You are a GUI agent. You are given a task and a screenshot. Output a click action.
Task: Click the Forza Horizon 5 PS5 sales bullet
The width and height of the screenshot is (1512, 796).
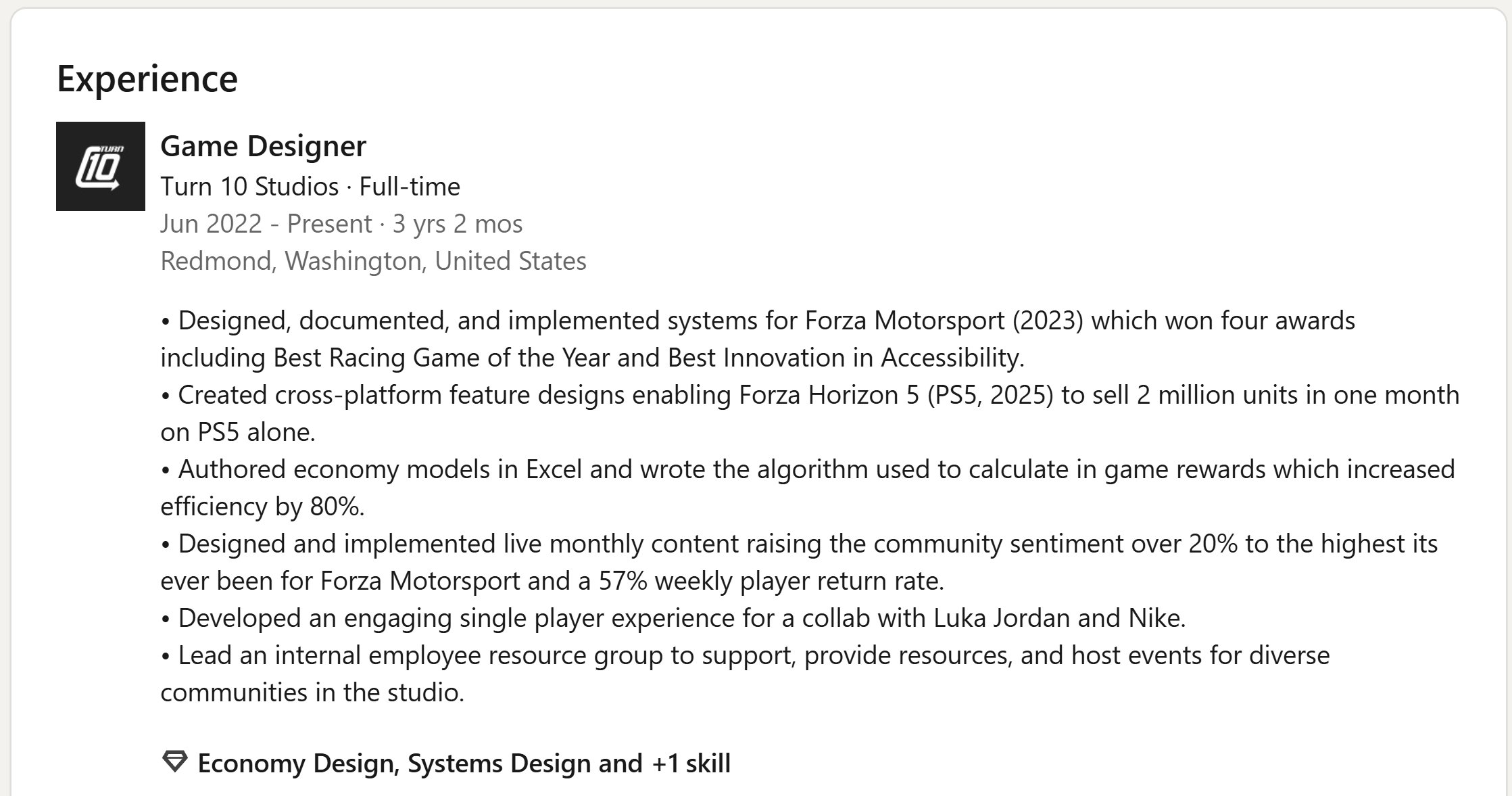click(810, 413)
